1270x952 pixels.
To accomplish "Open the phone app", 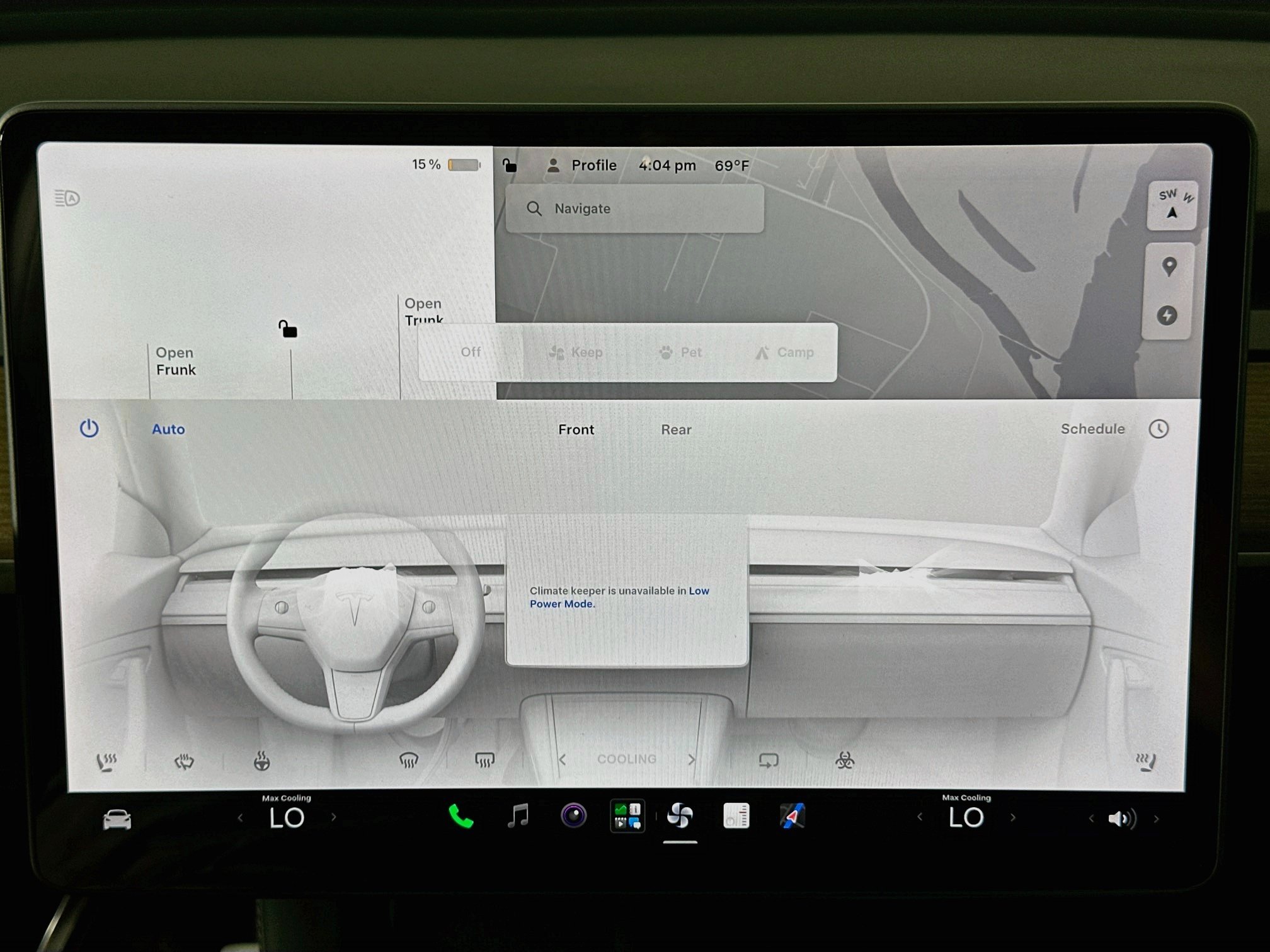I will pos(461,817).
